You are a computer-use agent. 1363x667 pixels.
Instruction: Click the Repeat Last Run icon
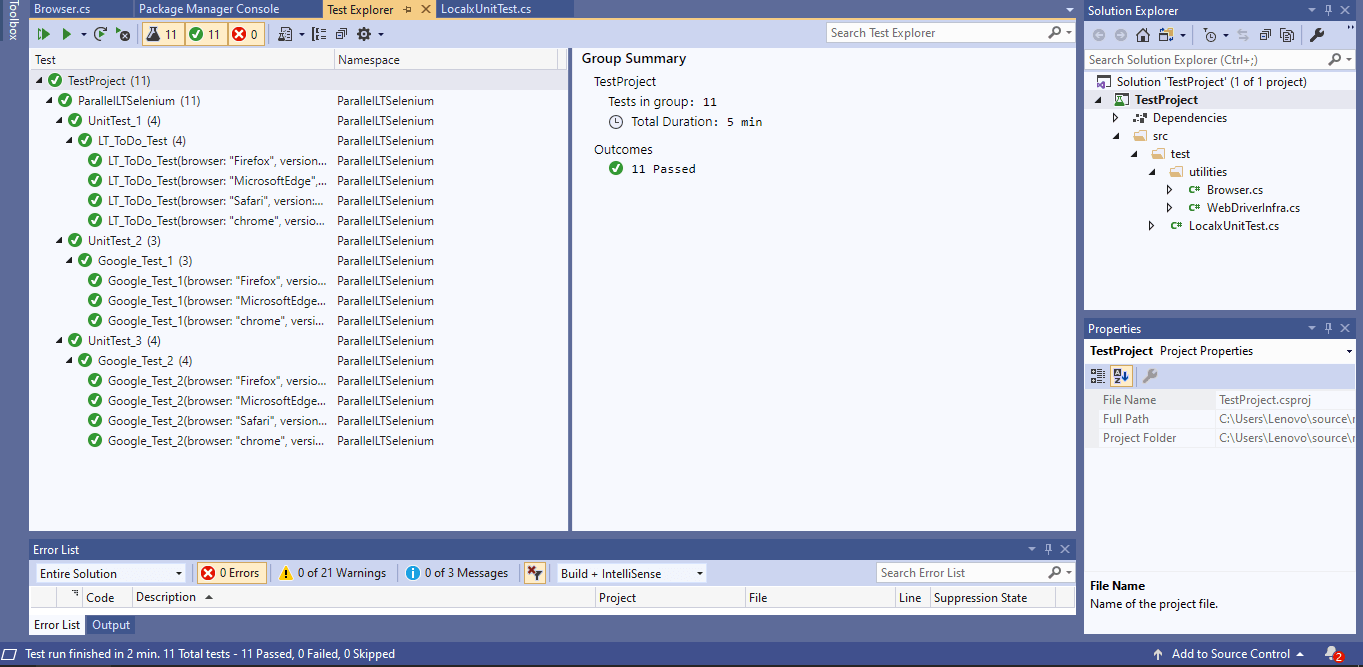(x=99, y=33)
